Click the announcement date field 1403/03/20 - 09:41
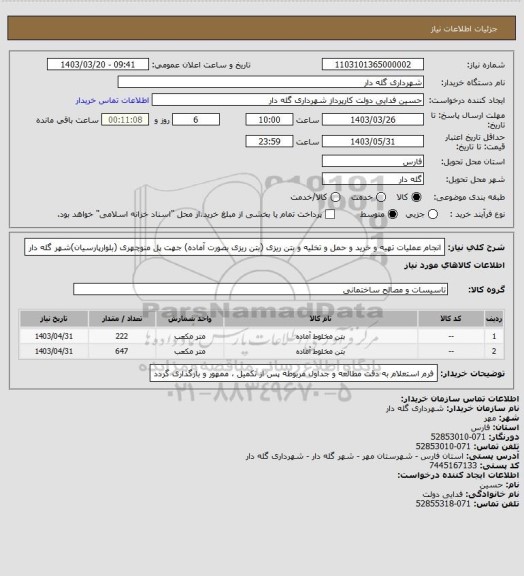The image size is (524, 576). (98, 64)
